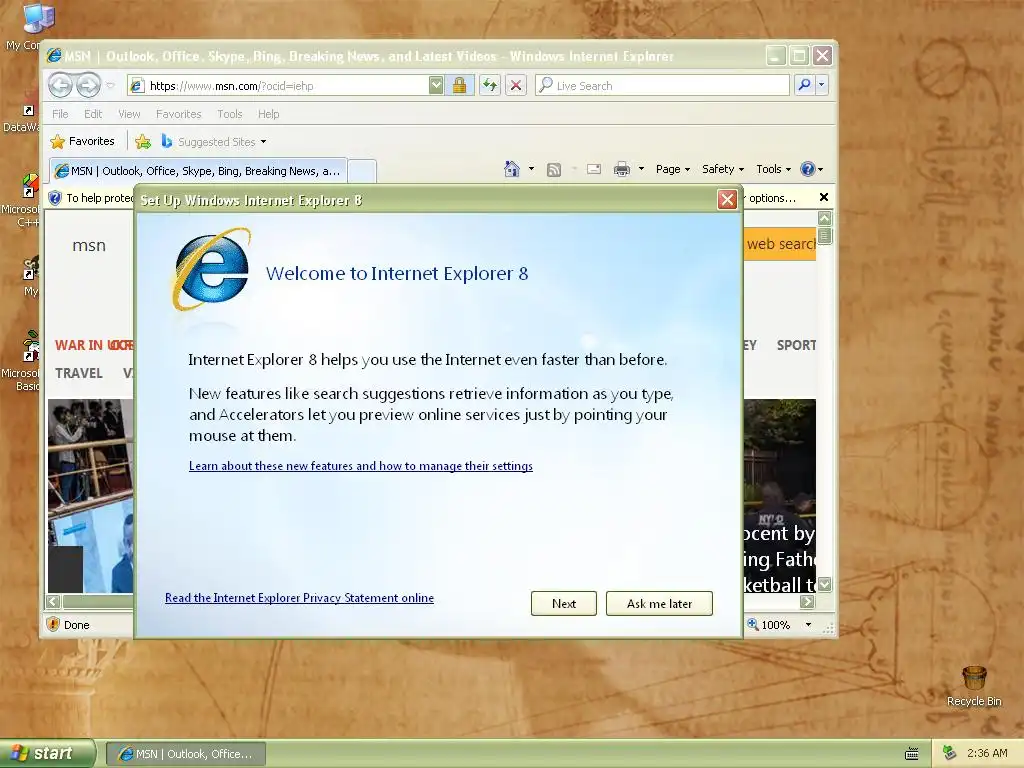Viewport: 1024px width, 768px height.
Task: Refresh the page with the green arrows icon
Action: [x=490, y=86]
